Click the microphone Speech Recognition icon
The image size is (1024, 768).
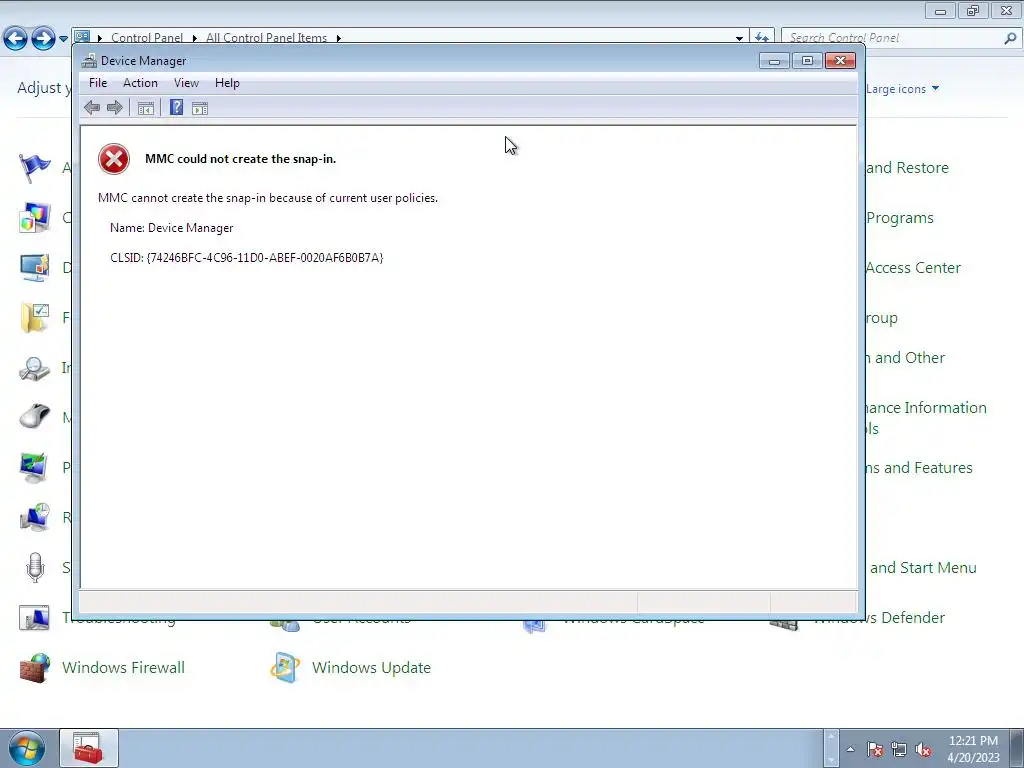tap(35, 568)
